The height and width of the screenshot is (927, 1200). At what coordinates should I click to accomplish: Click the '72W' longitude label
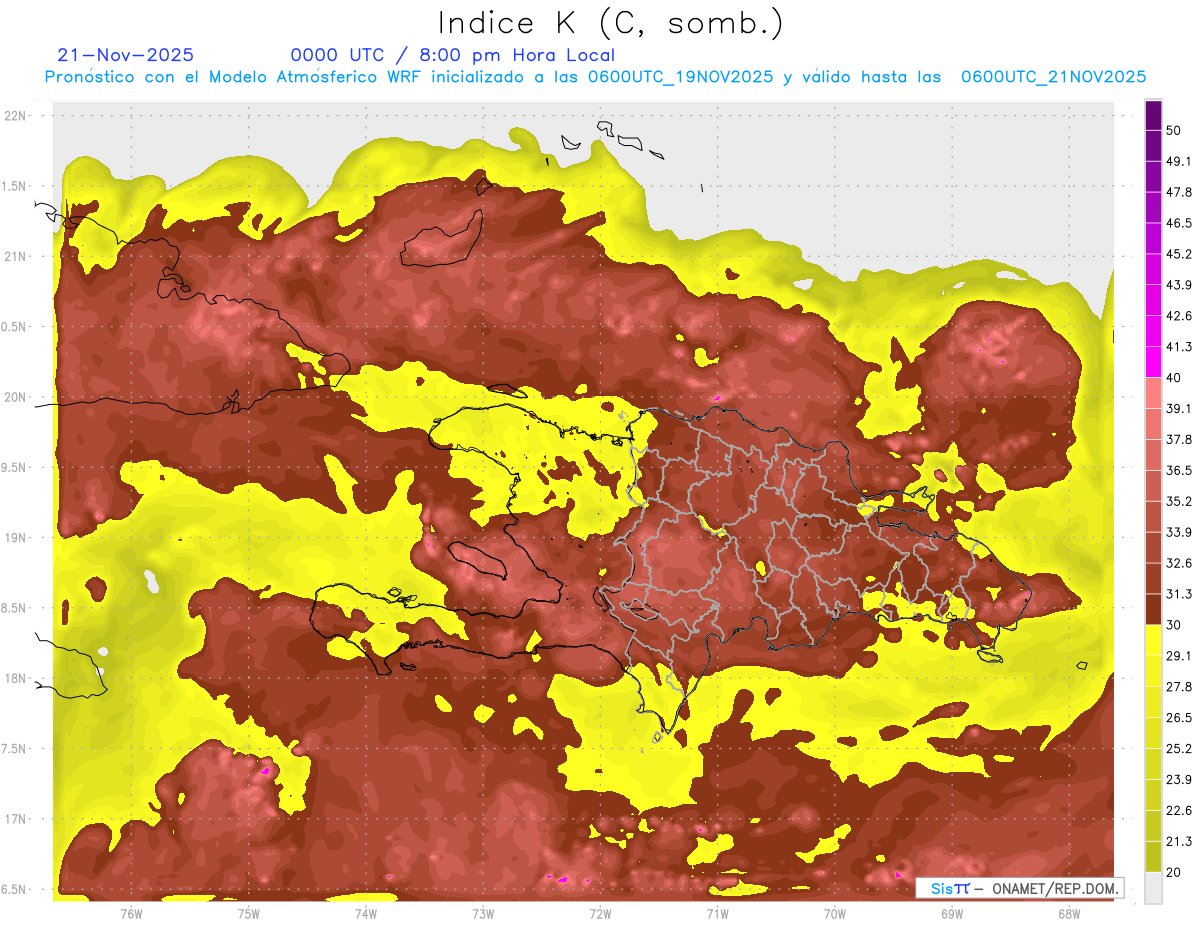coord(600,914)
